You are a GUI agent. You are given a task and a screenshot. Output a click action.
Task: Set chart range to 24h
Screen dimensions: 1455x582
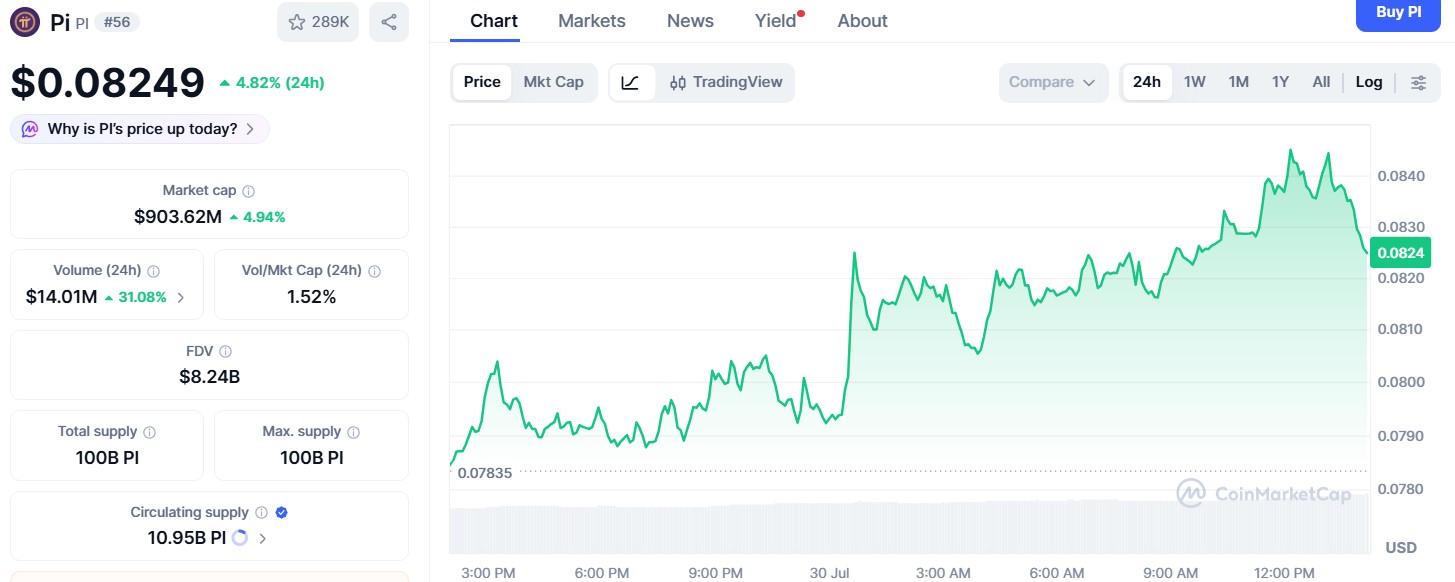click(1147, 82)
